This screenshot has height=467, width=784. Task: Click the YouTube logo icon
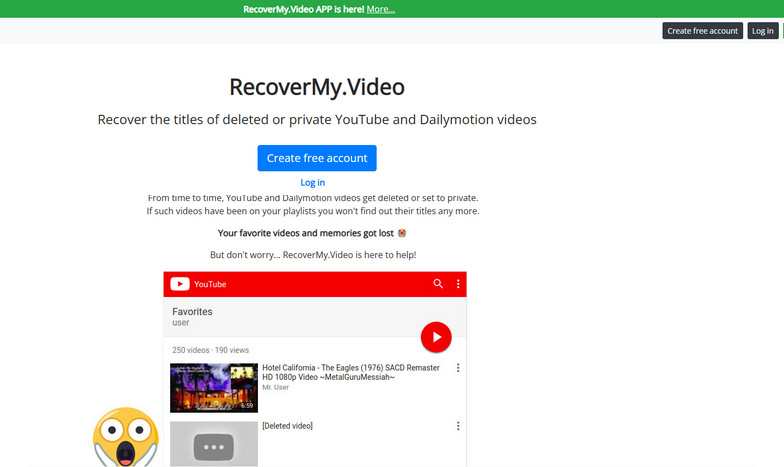[x=180, y=284]
